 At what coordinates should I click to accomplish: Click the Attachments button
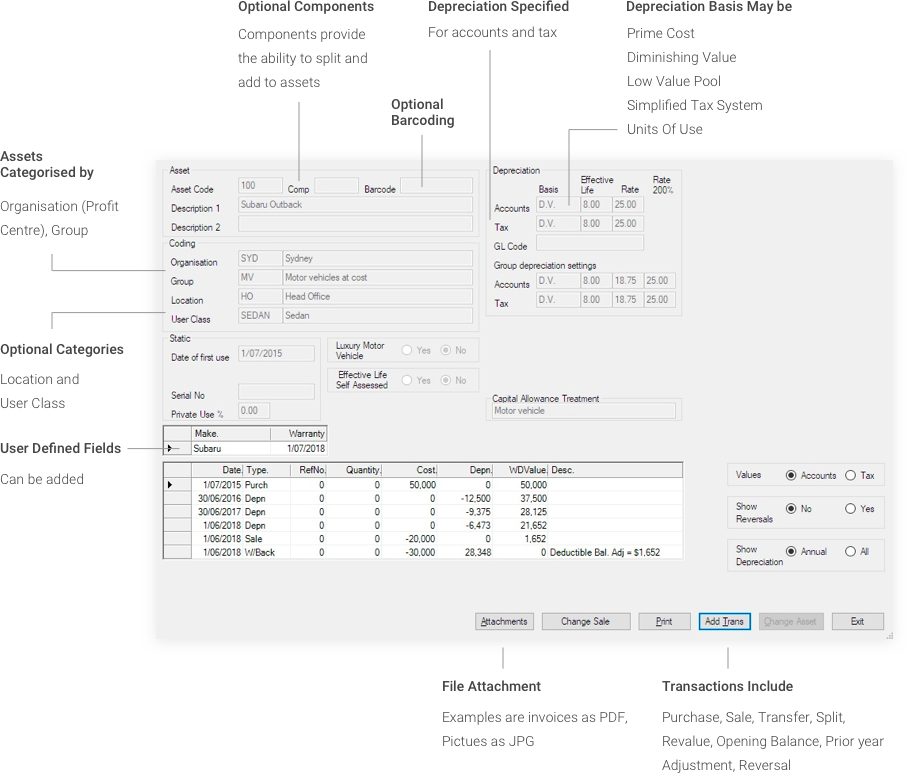point(504,621)
